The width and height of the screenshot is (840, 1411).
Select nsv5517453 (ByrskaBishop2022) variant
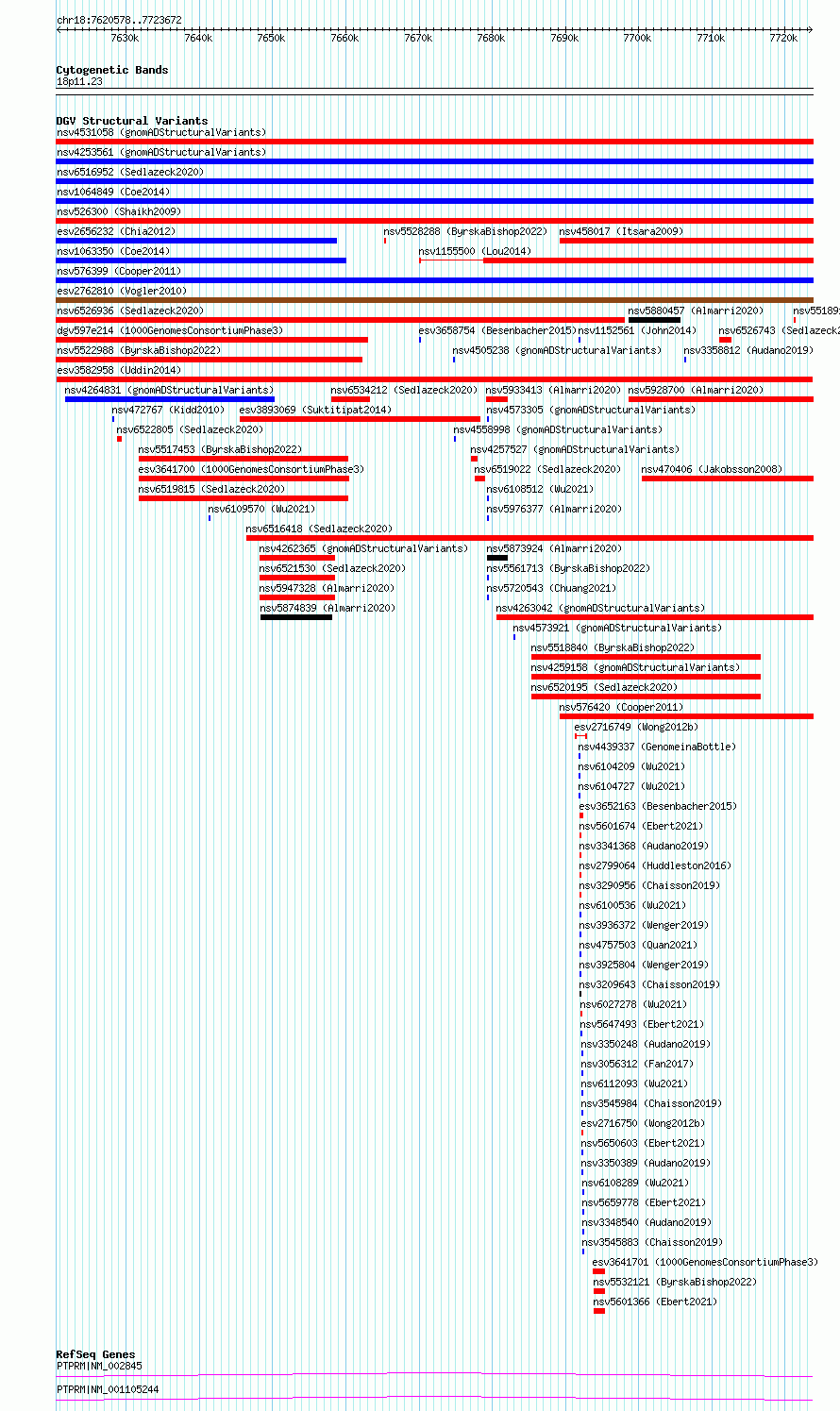(x=221, y=449)
